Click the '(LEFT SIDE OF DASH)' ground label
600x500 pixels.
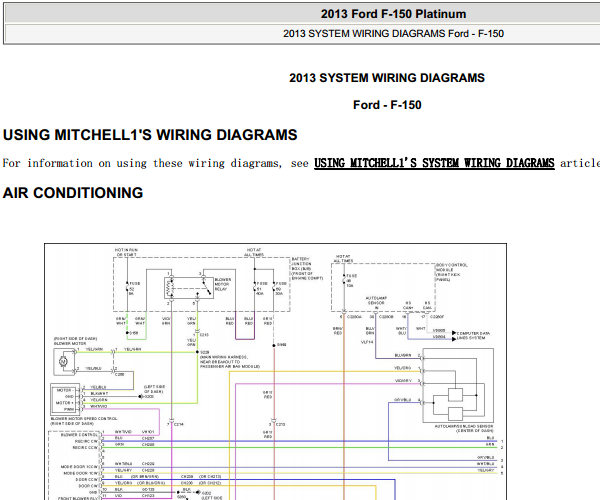pyautogui.click(x=154, y=389)
